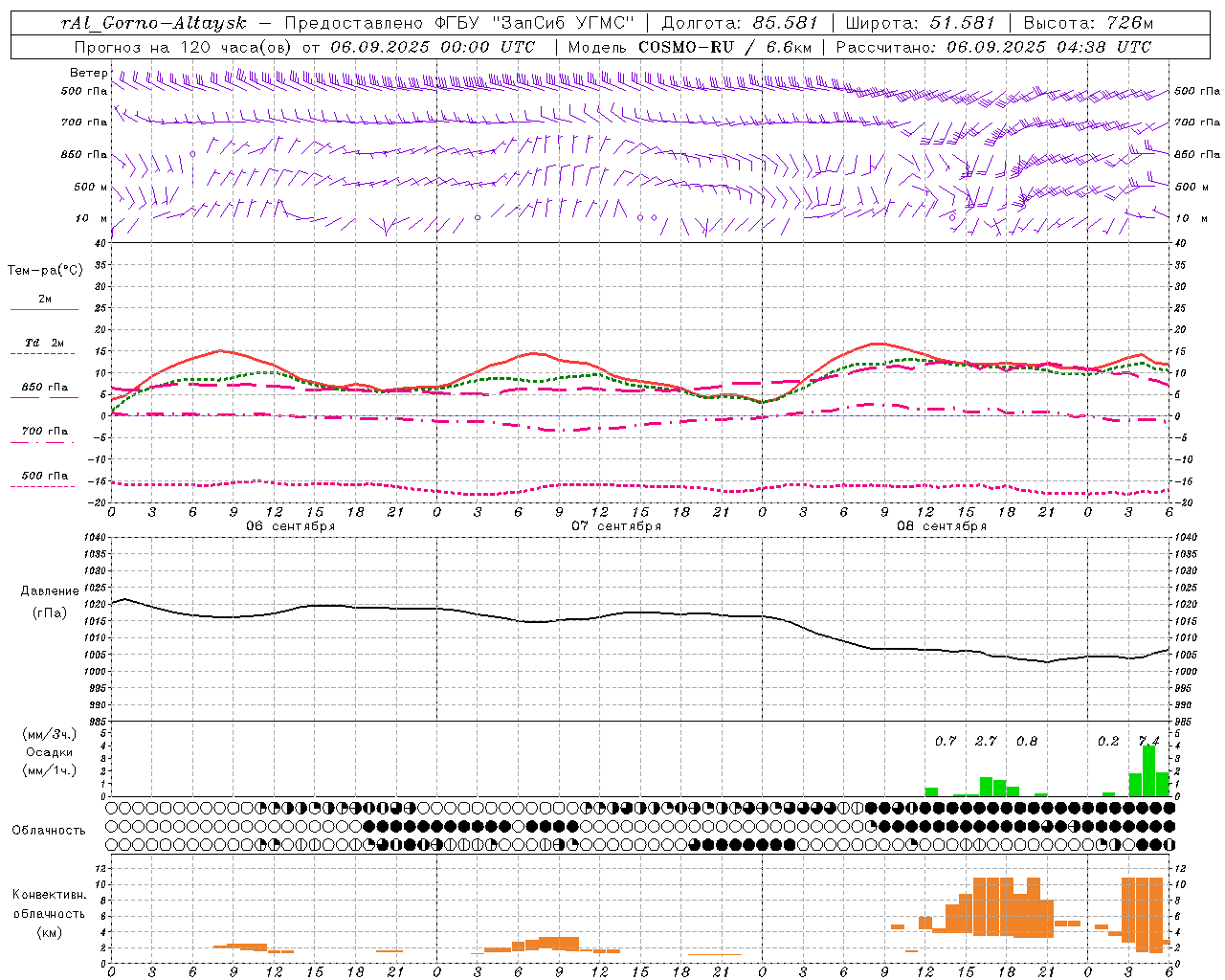Click the tallest green precipitation bar
Screen dimensions: 1225x980
1149,770
